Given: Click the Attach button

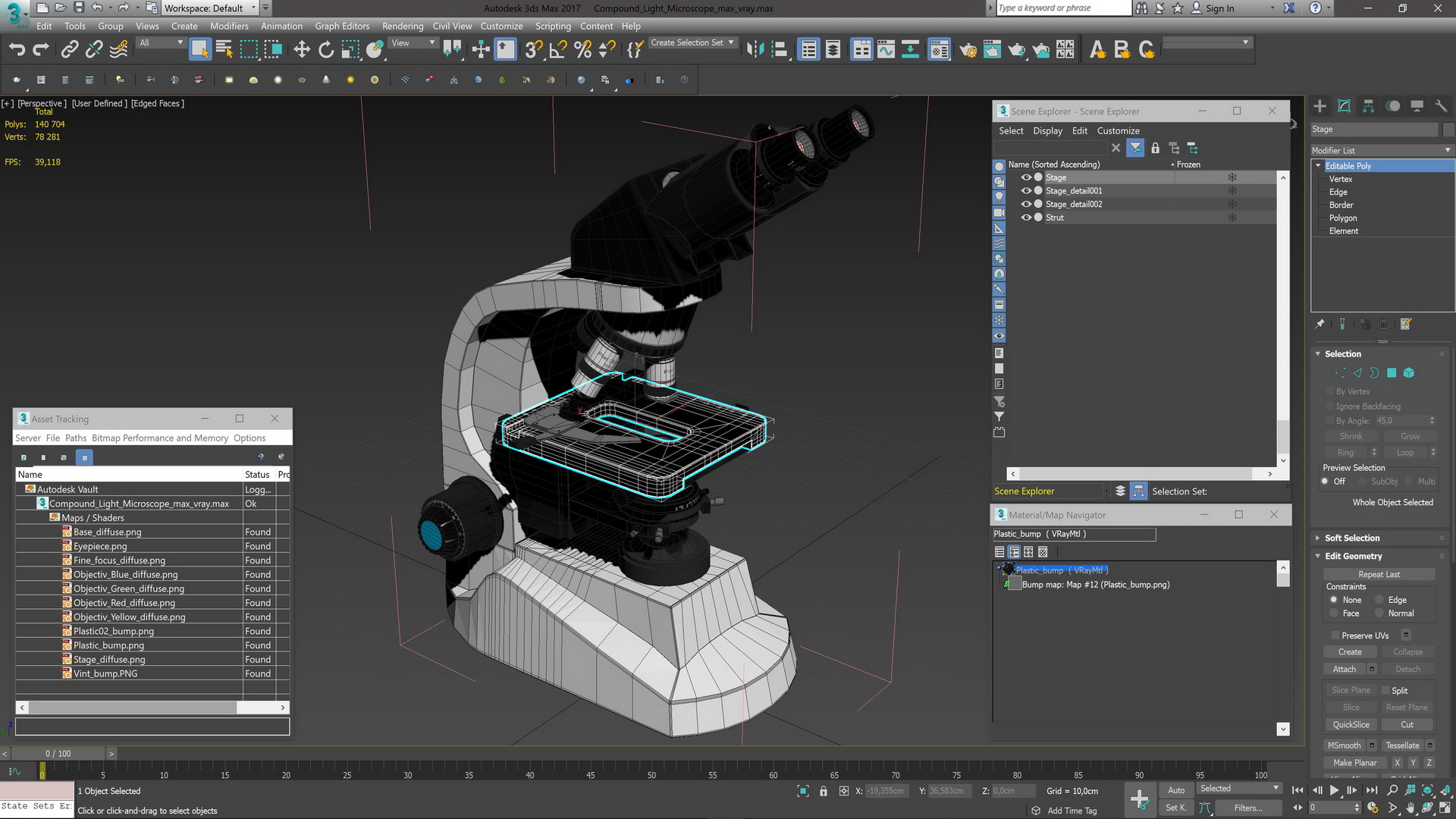Looking at the screenshot, I should (x=1344, y=670).
